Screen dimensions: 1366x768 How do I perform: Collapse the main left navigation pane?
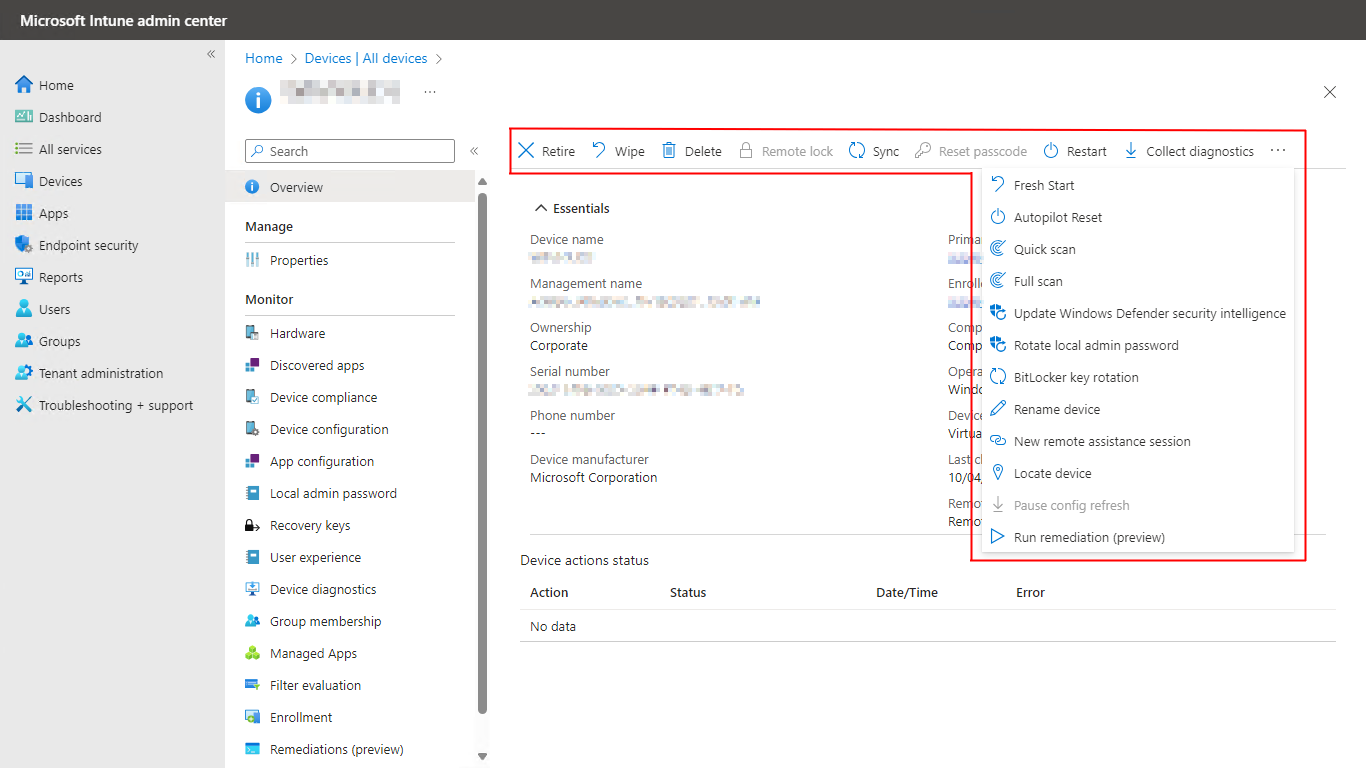pyautogui.click(x=211, y=54)
